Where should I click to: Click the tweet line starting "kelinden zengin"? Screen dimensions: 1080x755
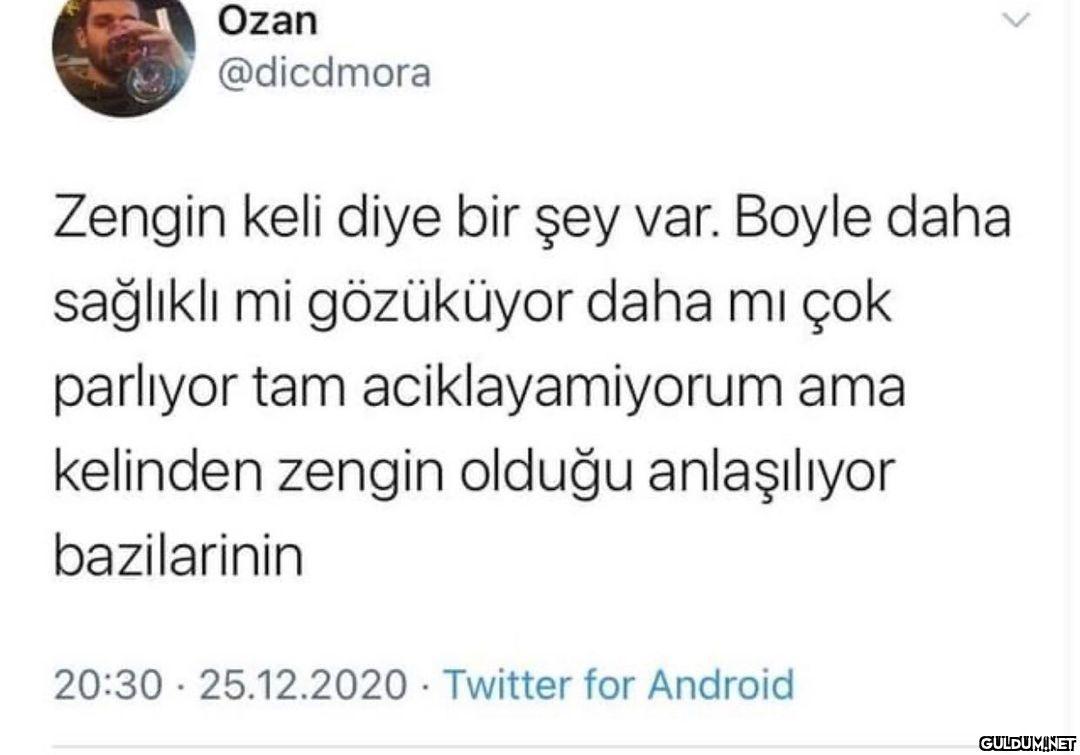point(474,474)
